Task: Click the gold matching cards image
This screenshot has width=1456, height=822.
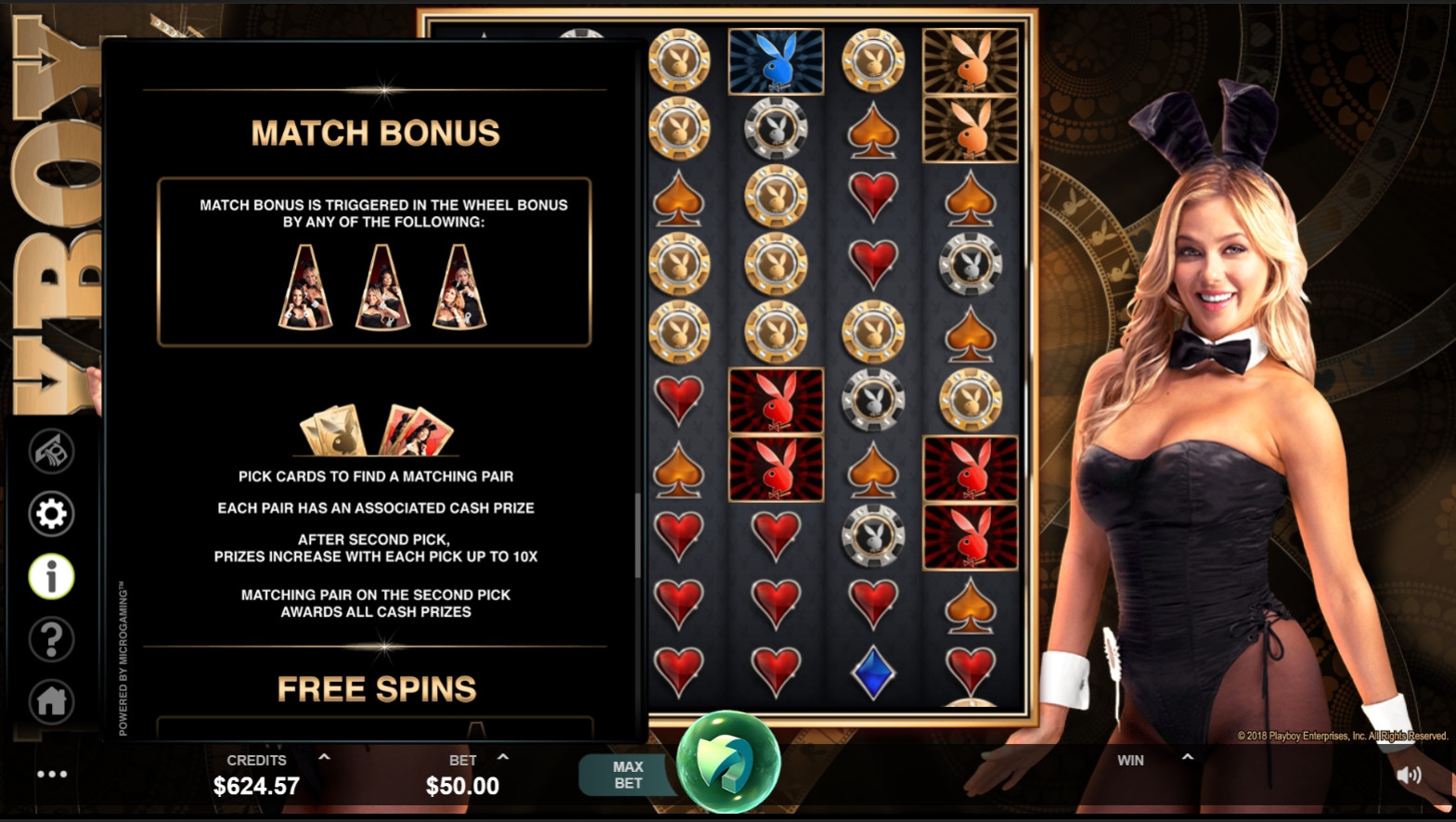Action: [333, 430]
